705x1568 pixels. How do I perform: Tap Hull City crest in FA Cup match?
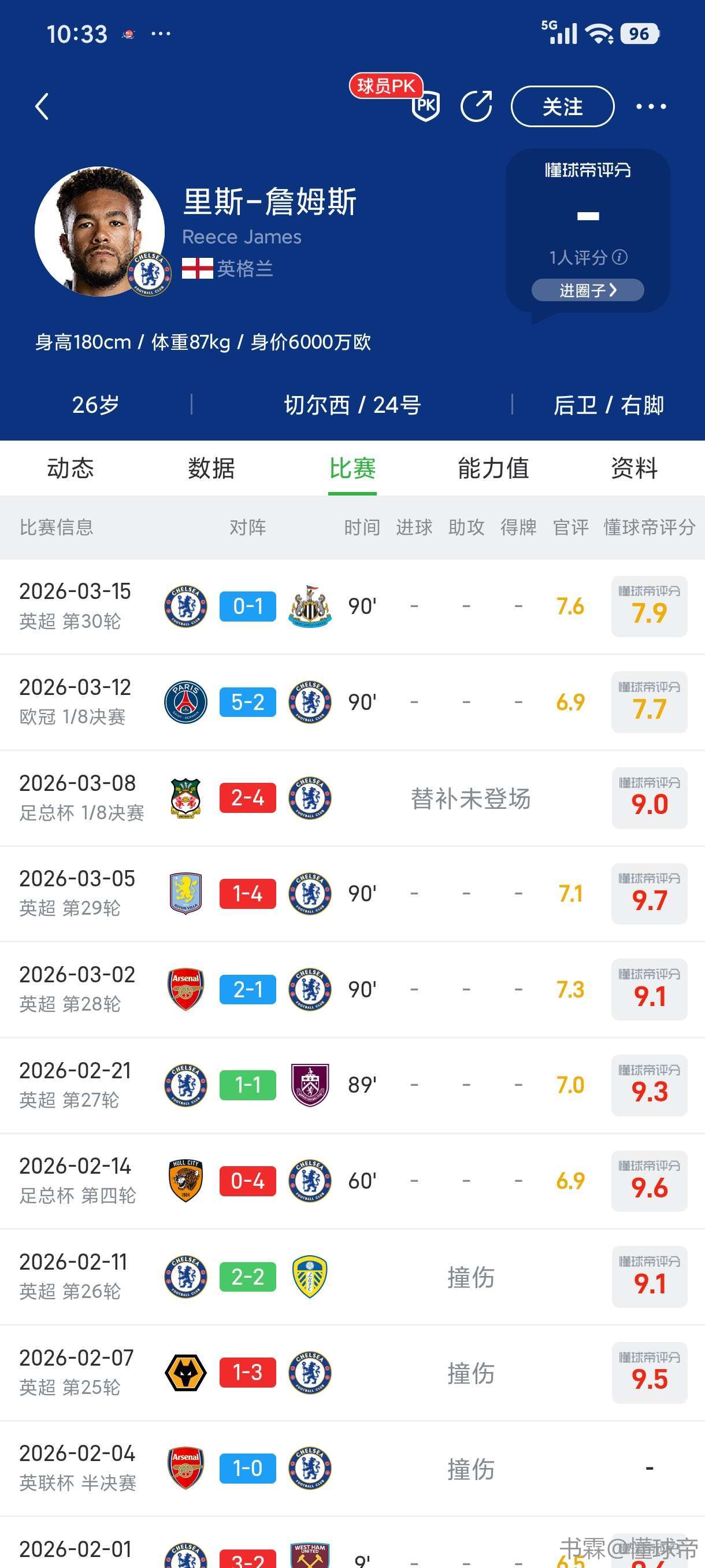(185, 1181)
